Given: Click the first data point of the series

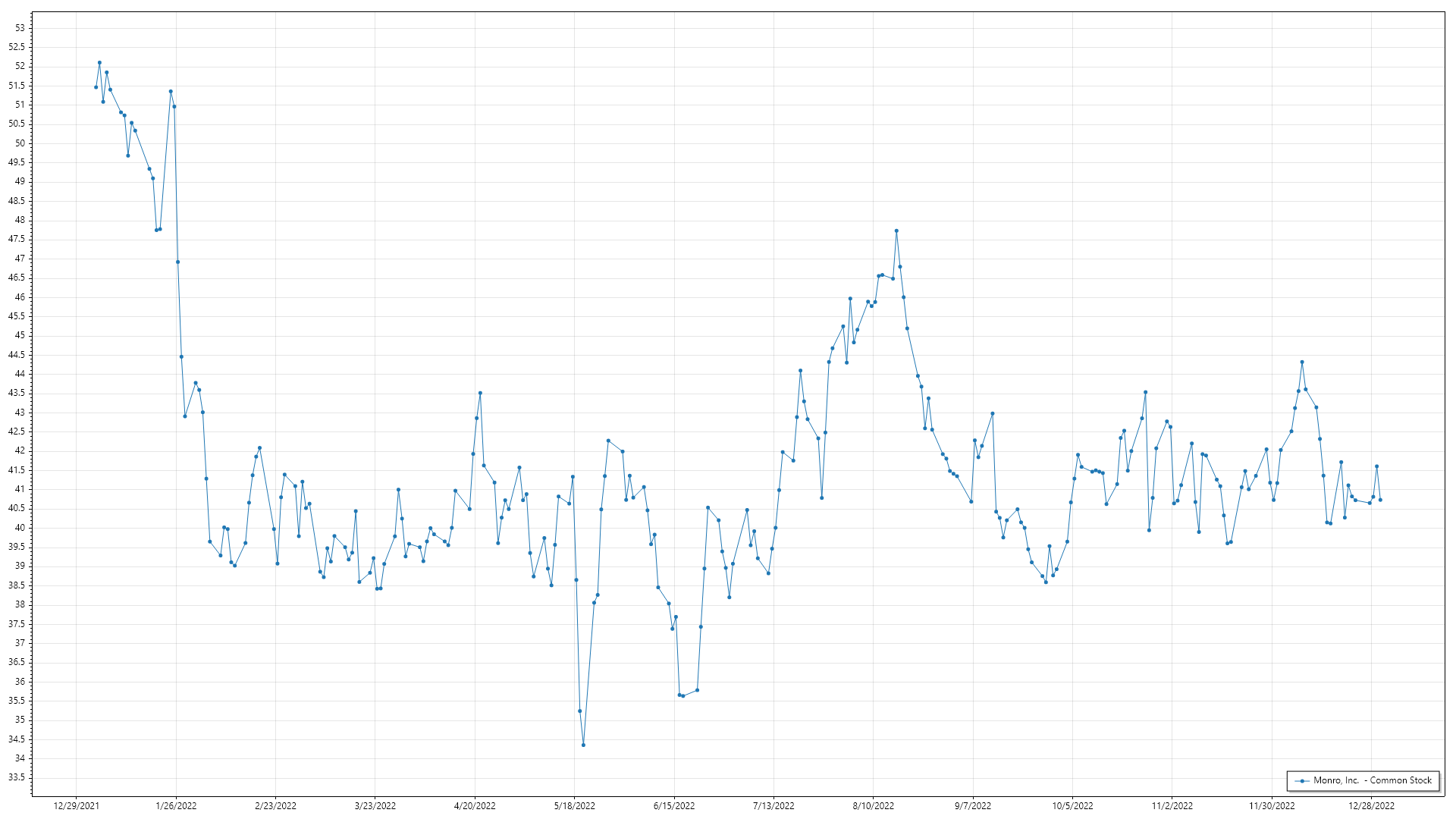Looking at the screenshot, I should (x=96, y=87).
